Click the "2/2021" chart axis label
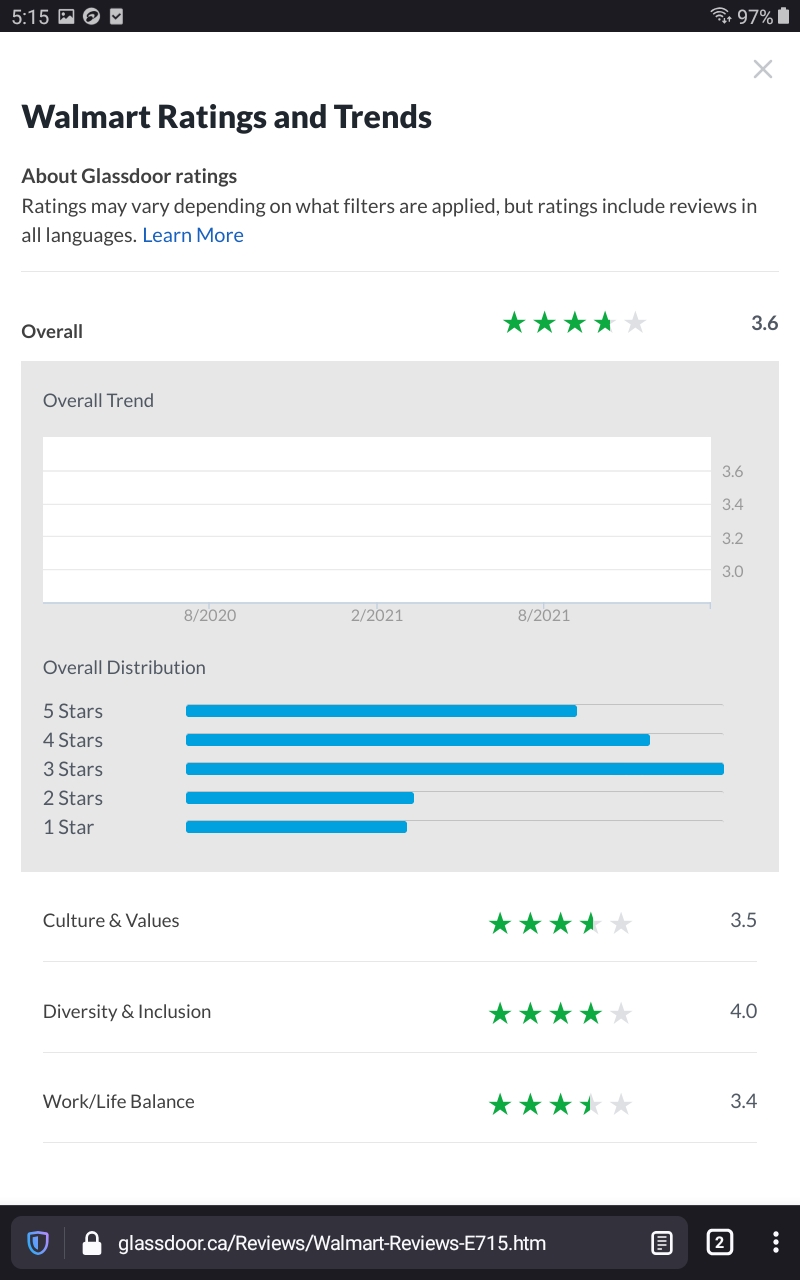 click(x=377, y=615)
